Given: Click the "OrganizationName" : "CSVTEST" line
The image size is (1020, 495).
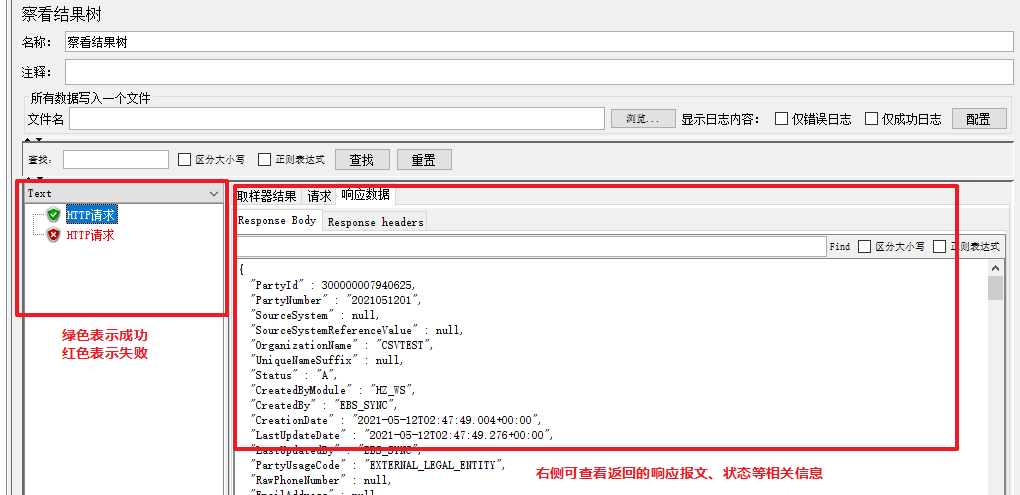Looking at the screenshot, I should (x=342, y=345).
